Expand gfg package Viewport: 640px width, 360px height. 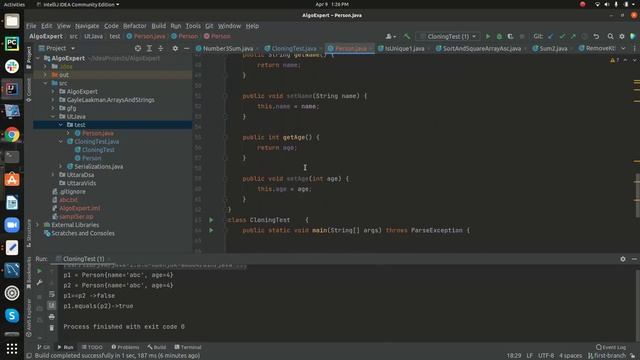(53, 108)
